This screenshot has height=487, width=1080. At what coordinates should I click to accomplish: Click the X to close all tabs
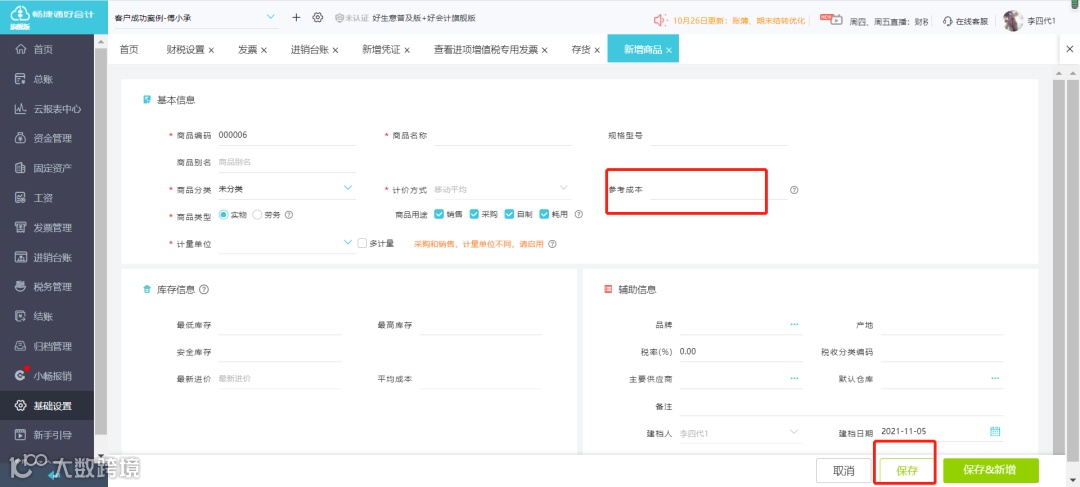(1070, 49)
